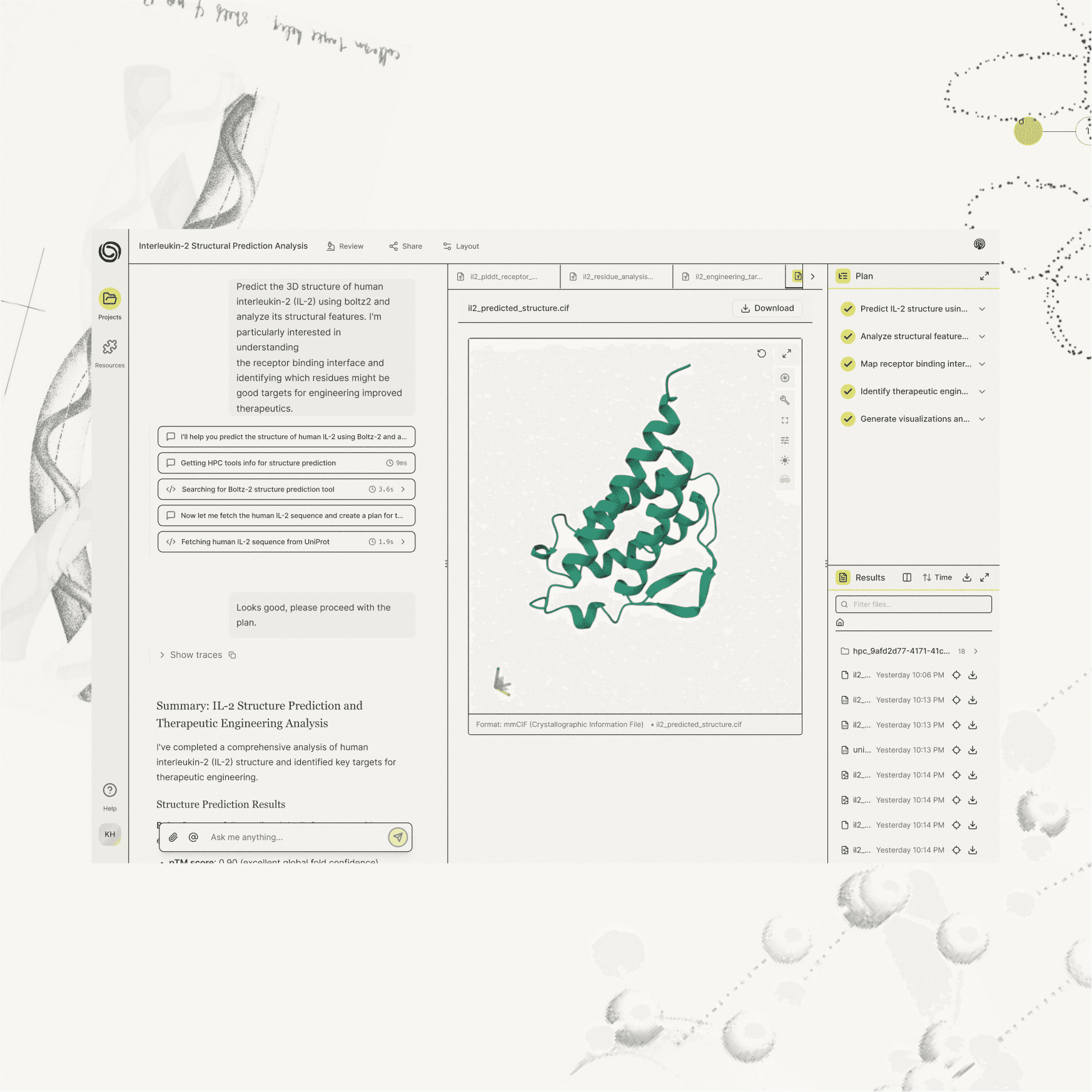1092x1092 pixels.
Task: Locate the file from Yesterday 10:06 PM
Action: click(x=956, y=675)
